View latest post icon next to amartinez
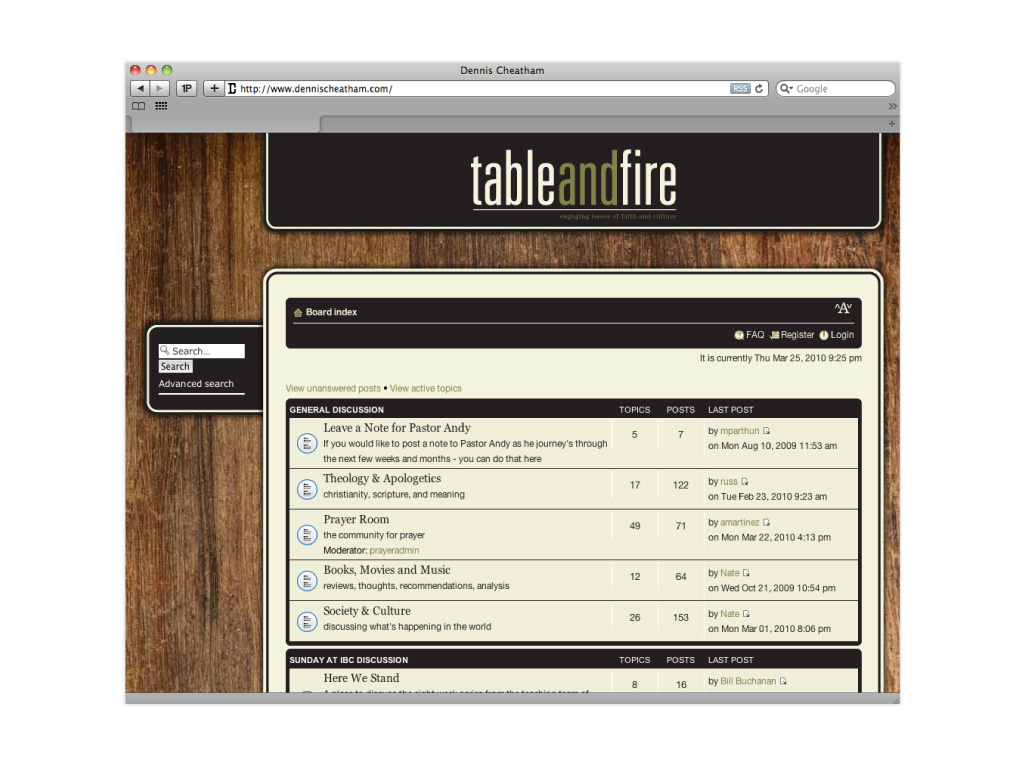1024x768 pixels. (x=767, y=522)
